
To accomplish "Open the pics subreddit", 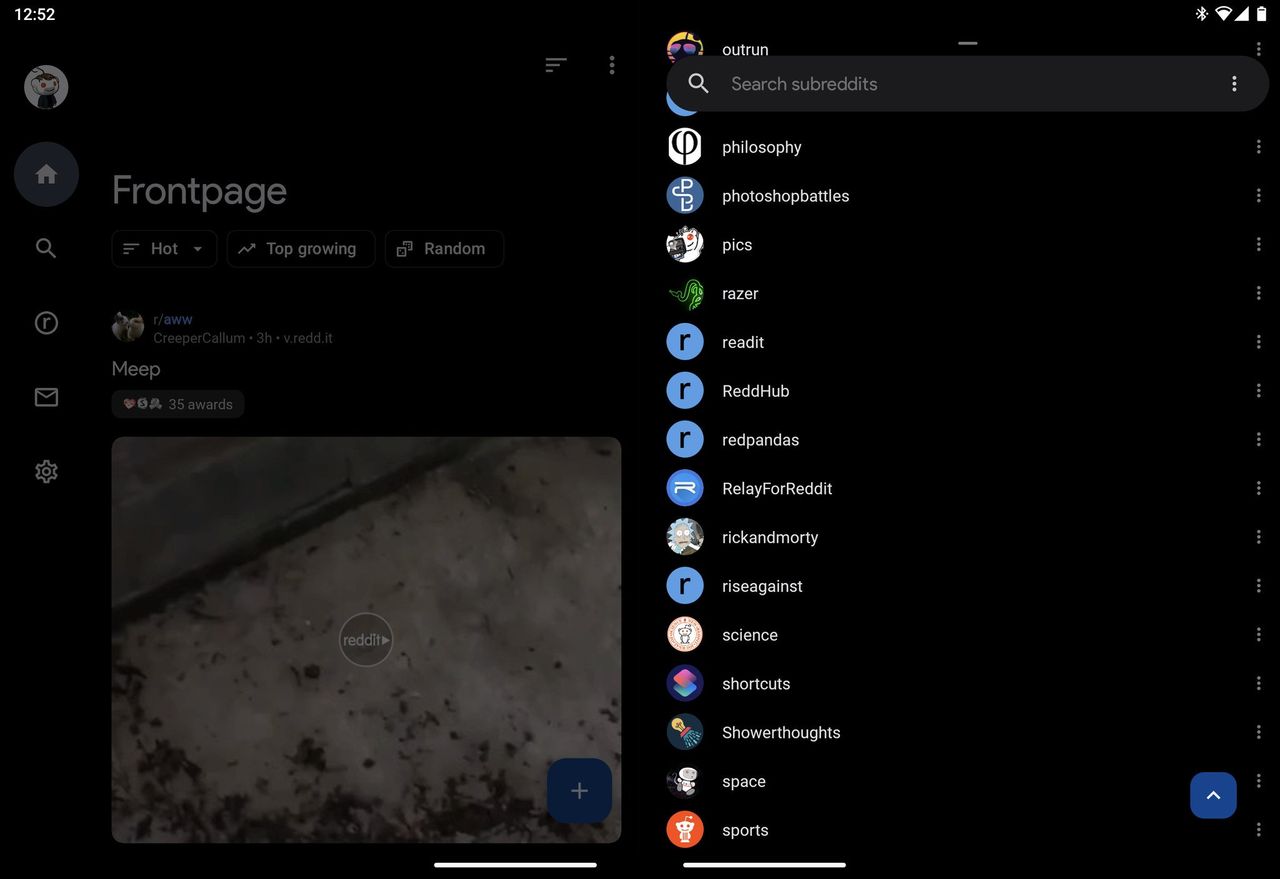I will point(737,245).
